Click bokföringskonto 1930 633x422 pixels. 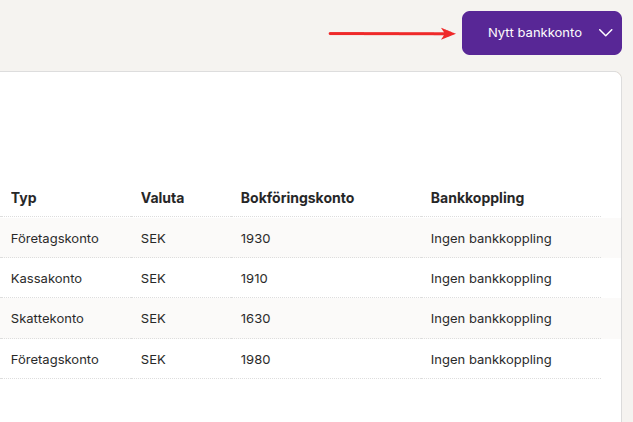click(x=255, y=238)
